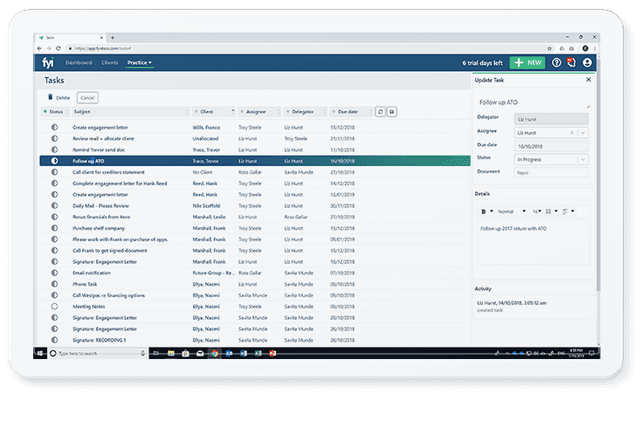Viewport: 640px width, 430px height.
Task: Bookmark page with star icon
Action: point(549,48)
